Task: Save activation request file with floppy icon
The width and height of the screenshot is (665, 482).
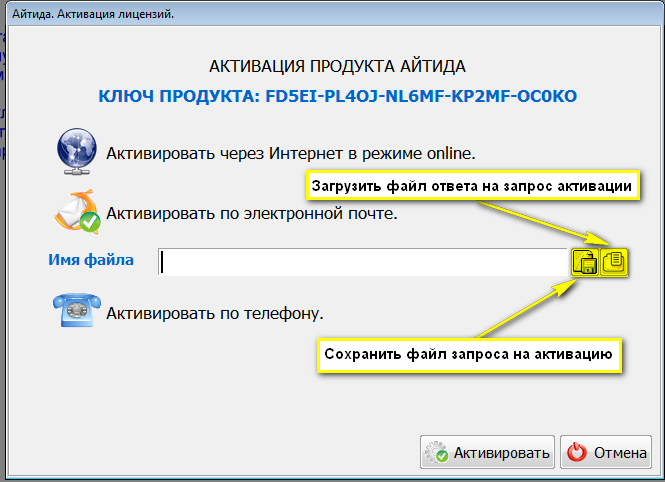Action: click(585, 262)
